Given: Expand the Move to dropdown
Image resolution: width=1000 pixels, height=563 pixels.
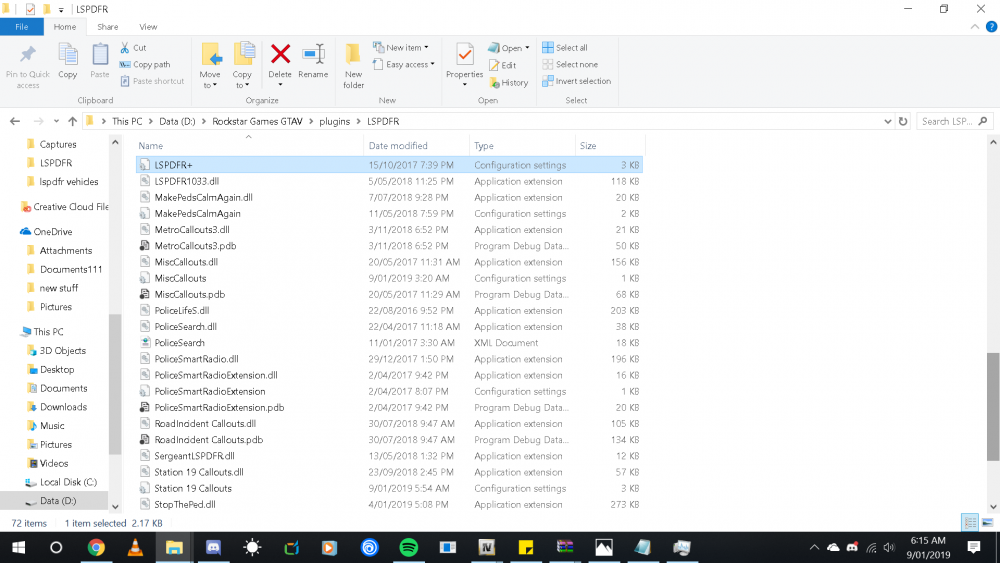Looking at the screenshot, I should pos(210,85).
